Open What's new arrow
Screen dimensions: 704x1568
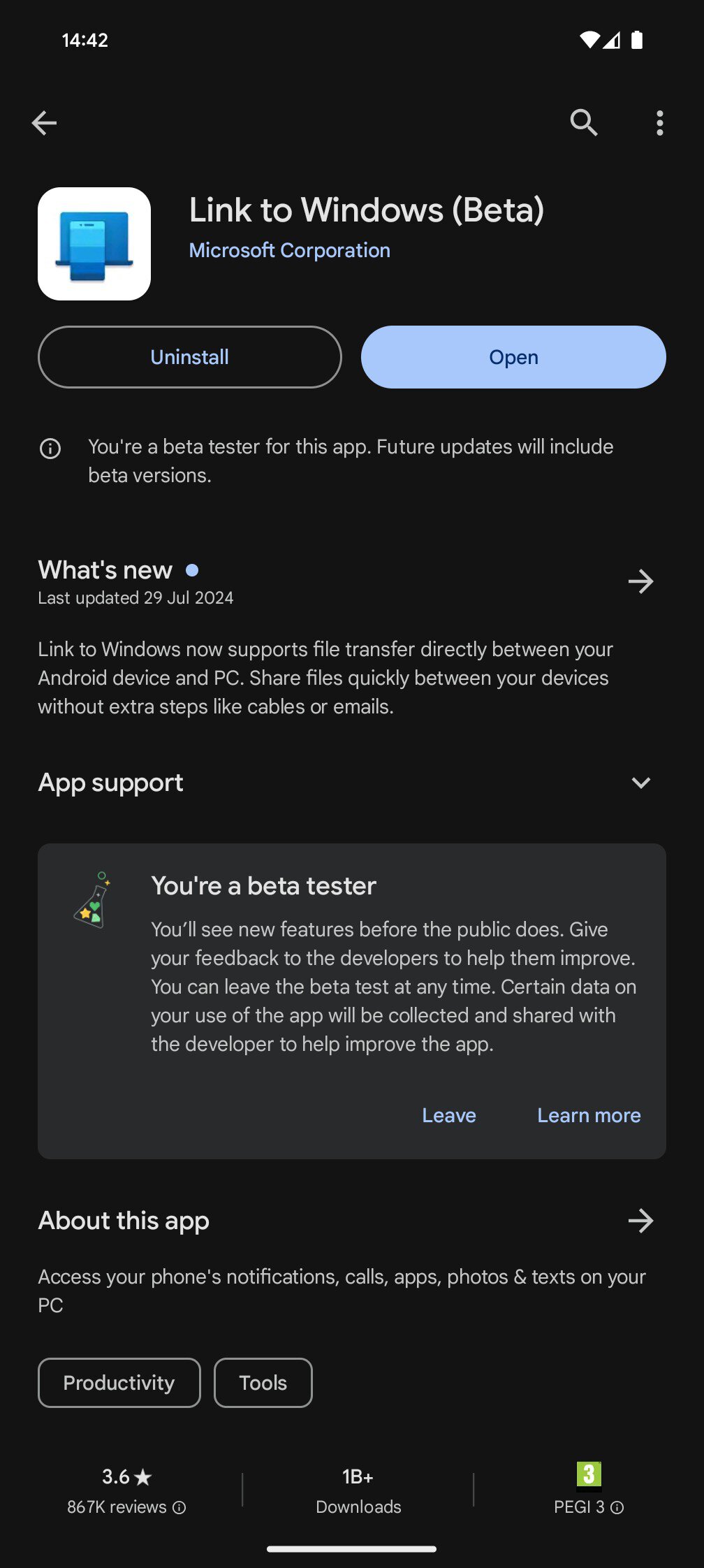coord(640,581)
